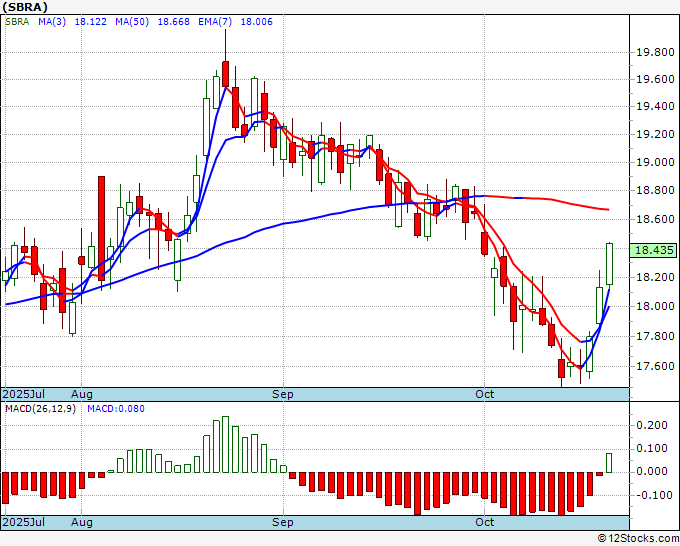Click the 19.600 price axis label
Image resolution: width=680 pixels, height=546 pixels.
pyautogui.click(x=655, y=79)
